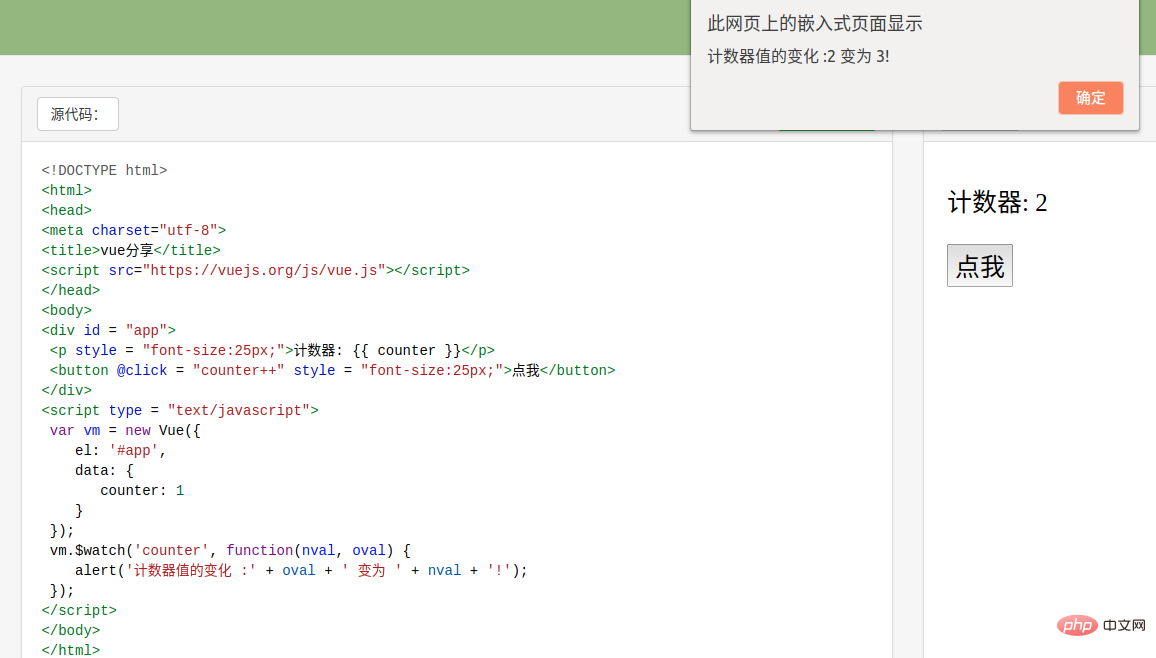Click the meta charset "utf-8" line
Viewport: 1156px width, 658px height.
134,230
